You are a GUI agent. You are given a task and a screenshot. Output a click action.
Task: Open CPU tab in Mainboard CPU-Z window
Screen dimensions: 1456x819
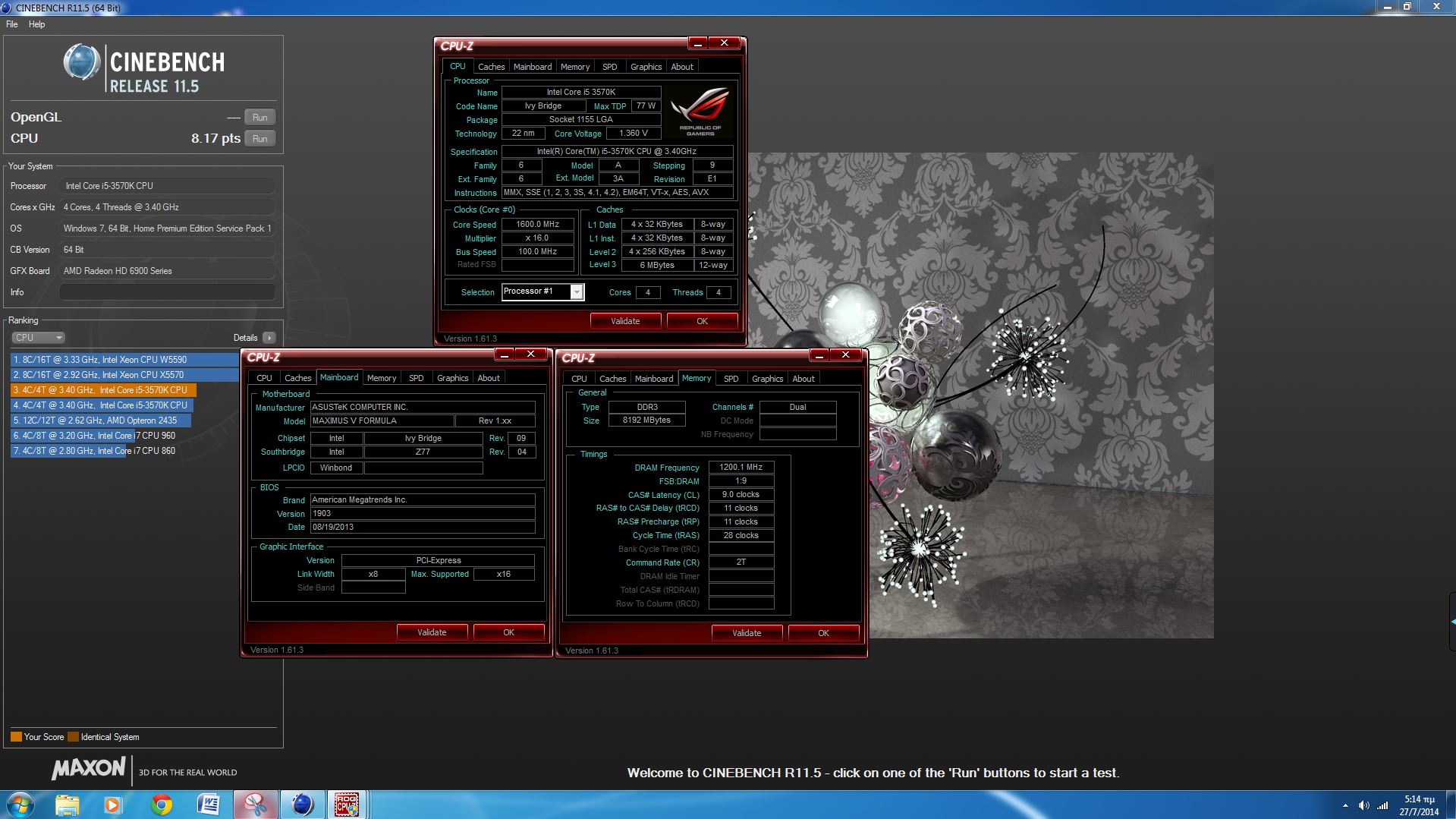[x=264, y=378]
